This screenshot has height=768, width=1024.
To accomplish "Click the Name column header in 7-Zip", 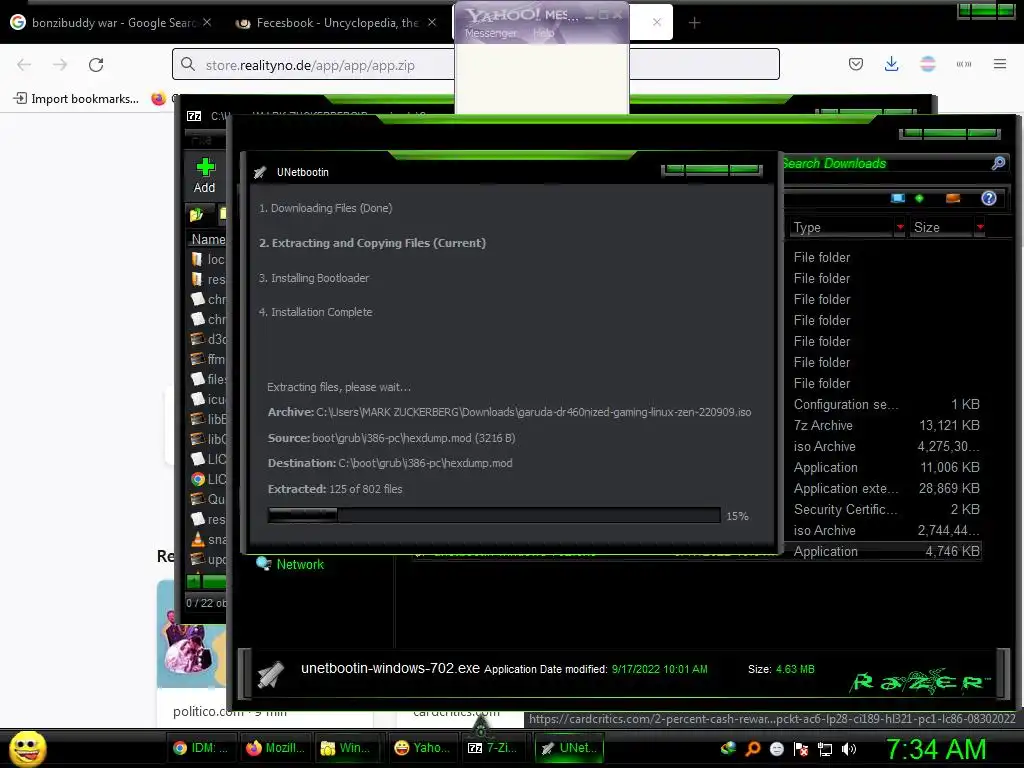I will [x=208, y=240].
